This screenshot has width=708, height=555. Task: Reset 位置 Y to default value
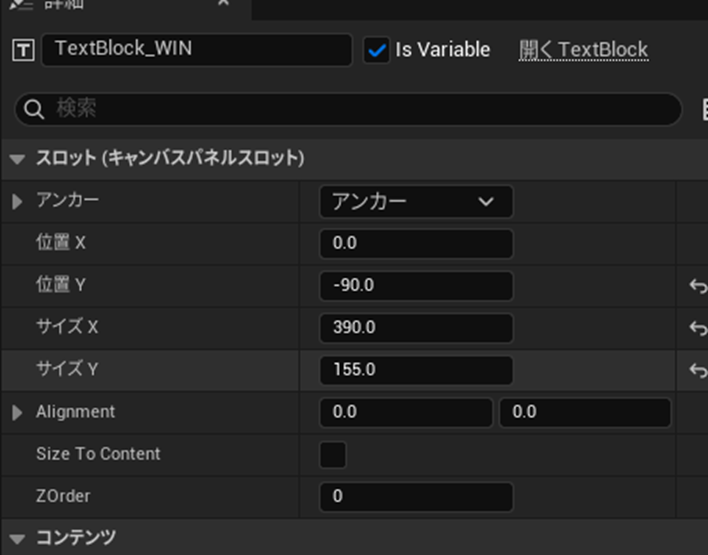(x=697, y=286)
